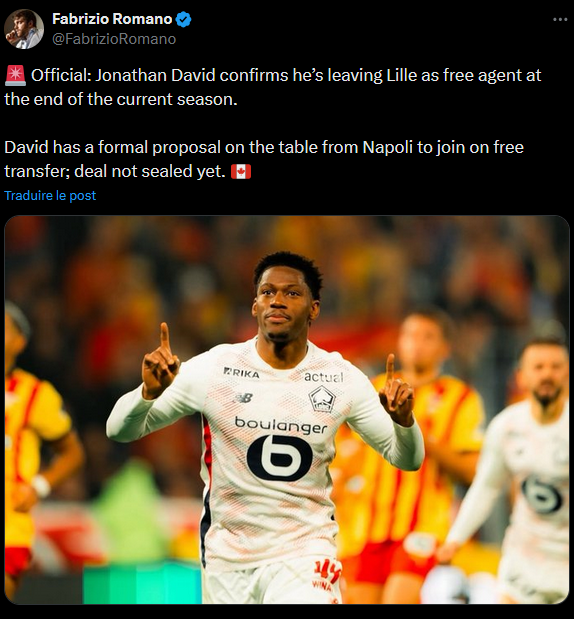Click the blue verified badge
This screenshot has width=574, height=619.
[x=184, y=19]
